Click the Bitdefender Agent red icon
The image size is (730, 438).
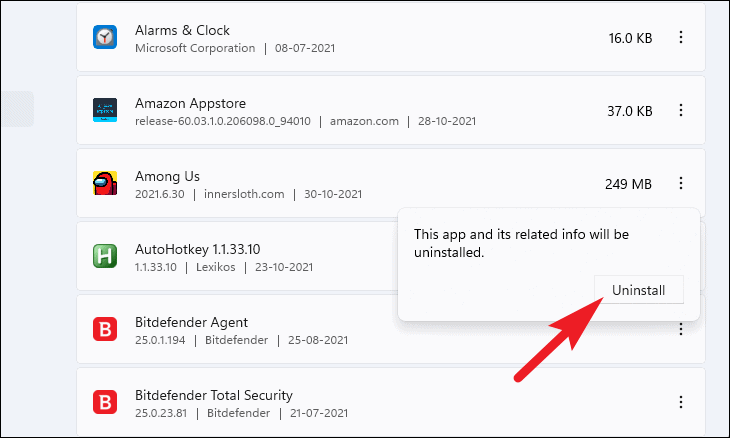105,329
